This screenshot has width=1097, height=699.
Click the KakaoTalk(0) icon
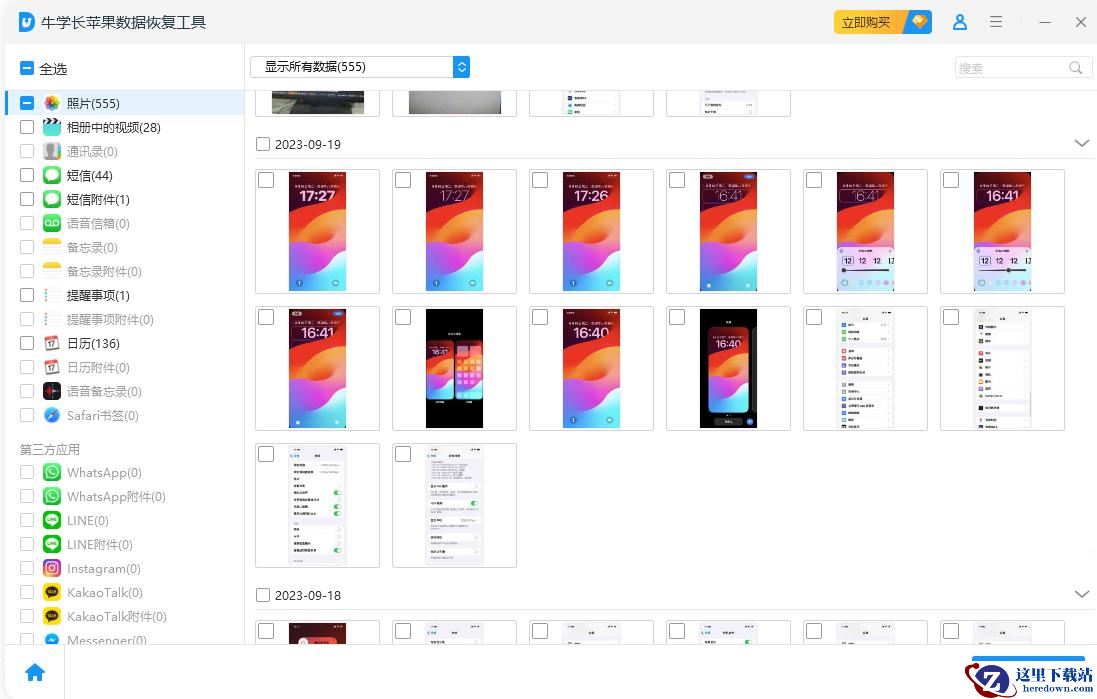52,592
